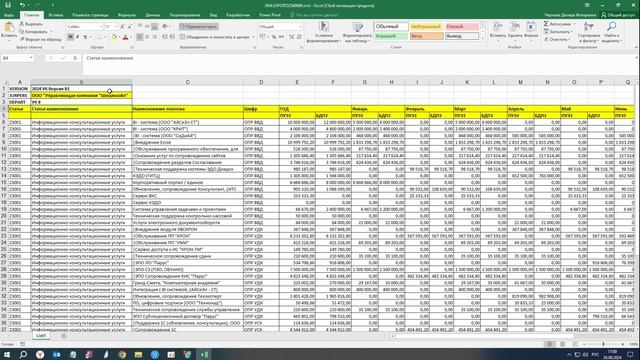Viewport: 640px width, 360px height.
Task: Open Conditional Formatting (Условное форматирование)
Action: click(x=324, y=32)
